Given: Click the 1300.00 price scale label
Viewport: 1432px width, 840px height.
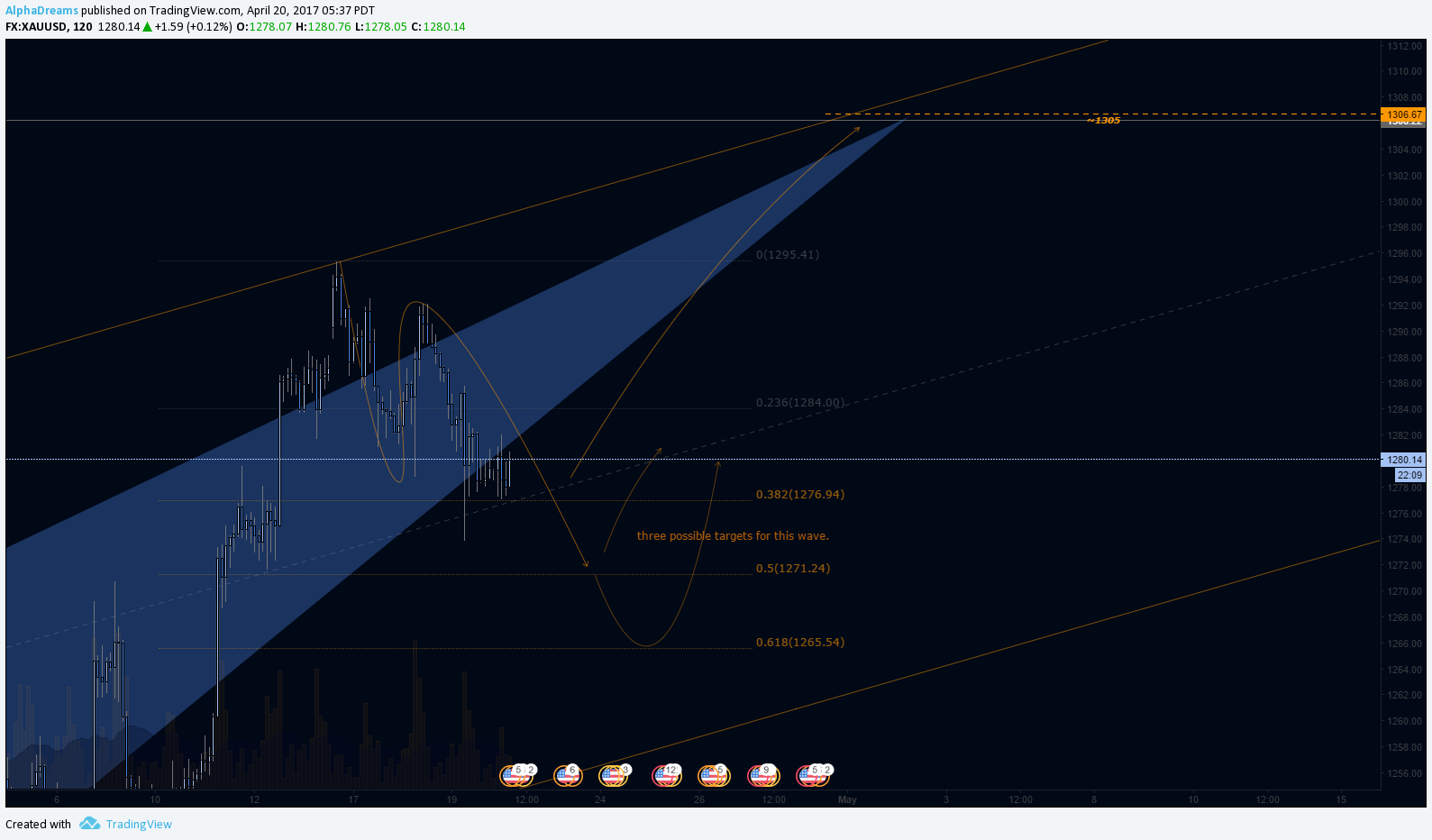Looking at the screenshot, I should [x=1404, y=202].
